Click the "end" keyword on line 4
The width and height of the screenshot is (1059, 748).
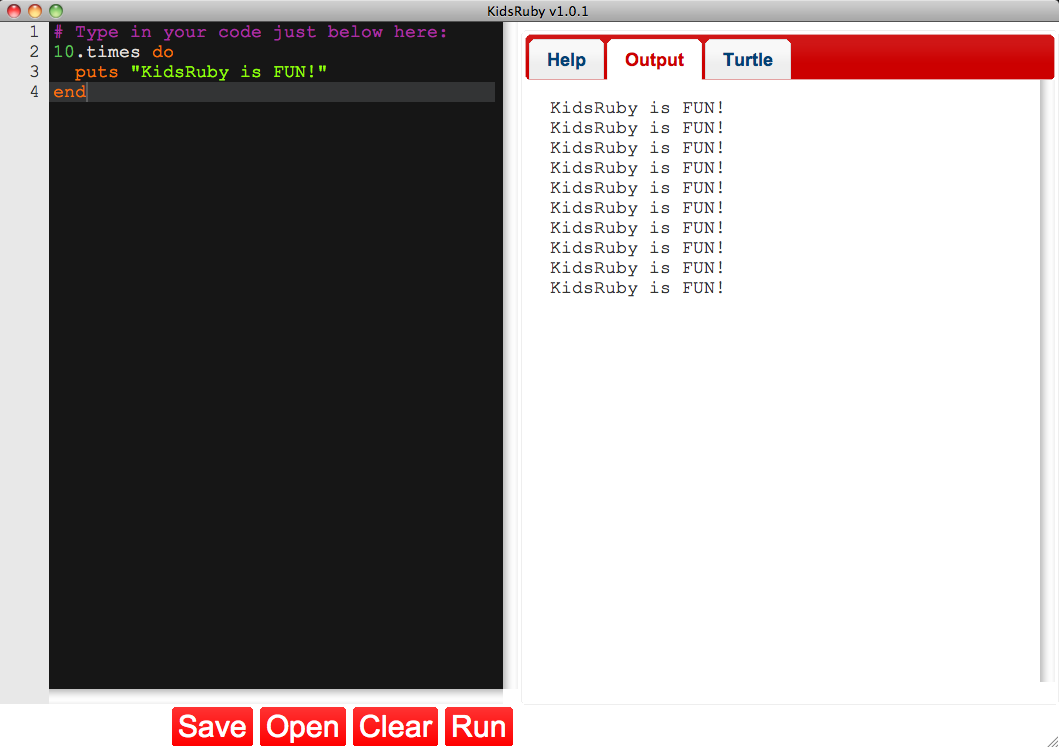pyautogui.click(x=70, y=92)
